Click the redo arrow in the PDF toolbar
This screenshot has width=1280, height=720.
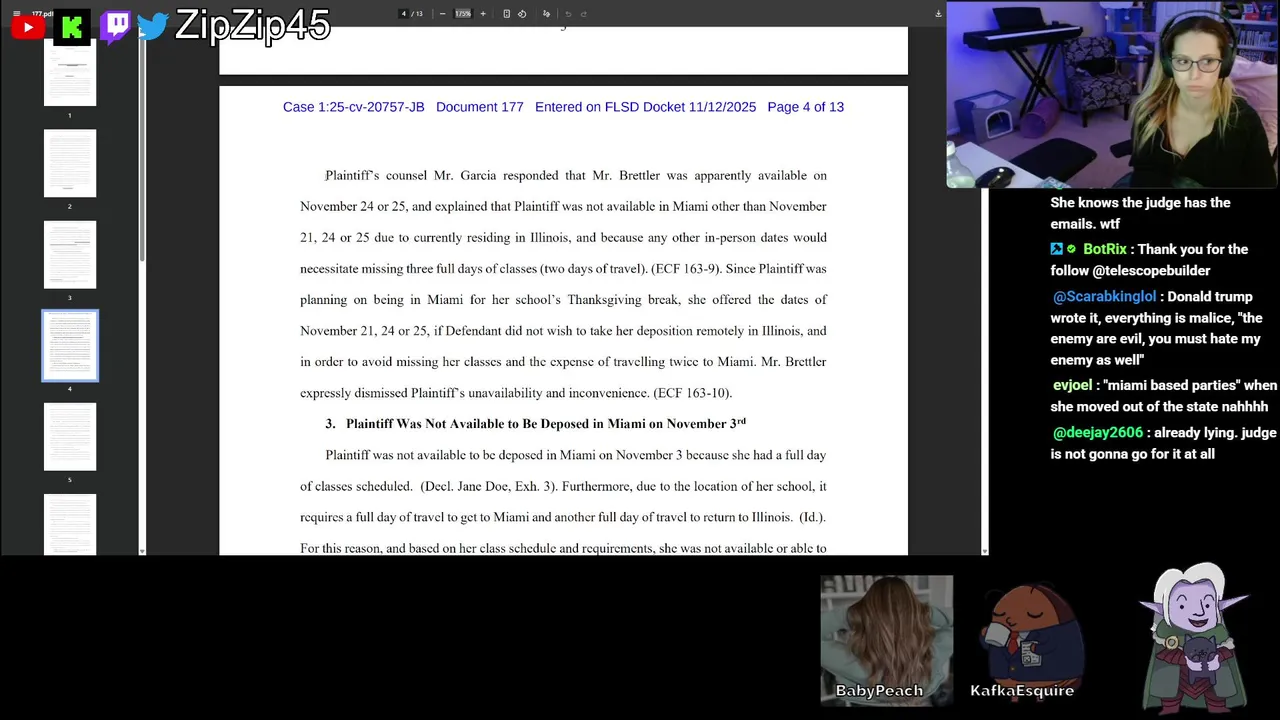[x=584, y=14]
